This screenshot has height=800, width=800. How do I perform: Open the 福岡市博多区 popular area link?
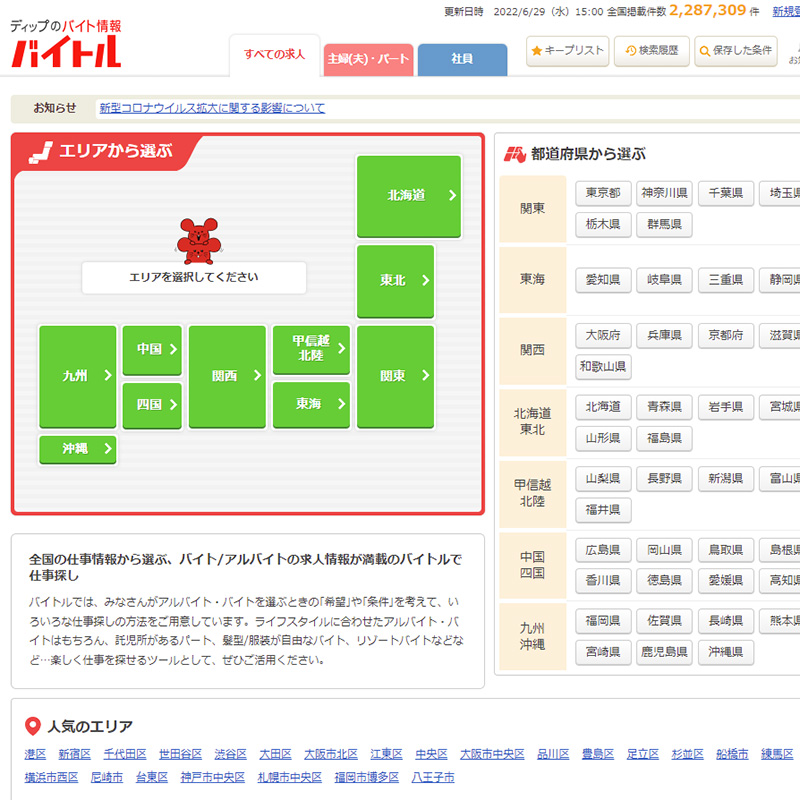coord(366,777)
